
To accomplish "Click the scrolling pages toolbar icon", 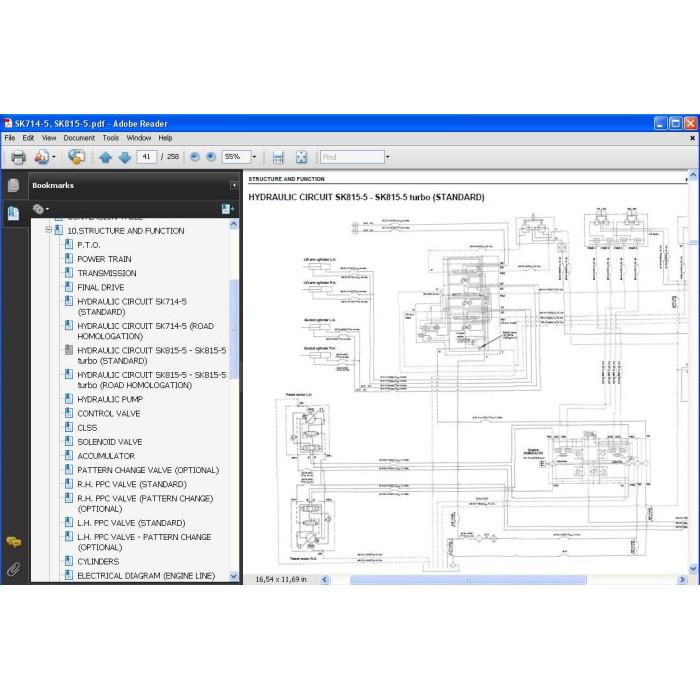I will coord(278,157).
